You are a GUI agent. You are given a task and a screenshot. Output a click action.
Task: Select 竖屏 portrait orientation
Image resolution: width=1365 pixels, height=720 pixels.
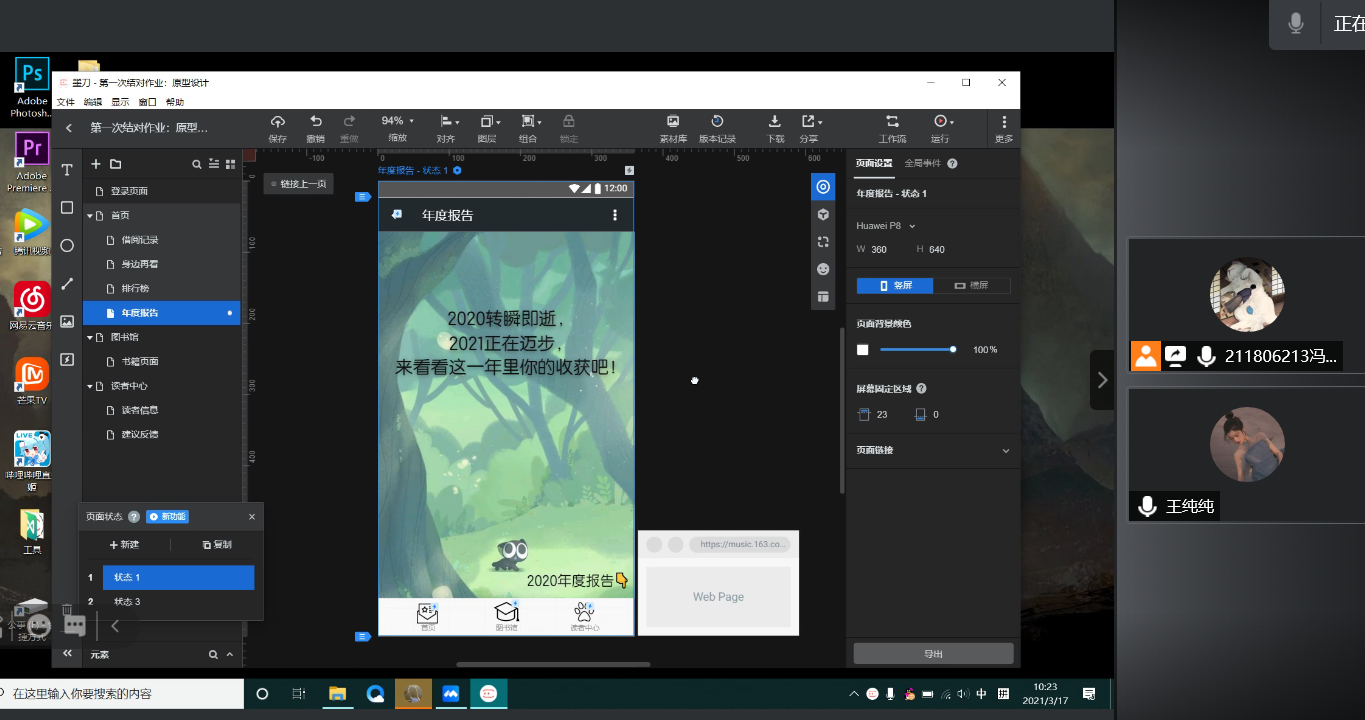895,286
